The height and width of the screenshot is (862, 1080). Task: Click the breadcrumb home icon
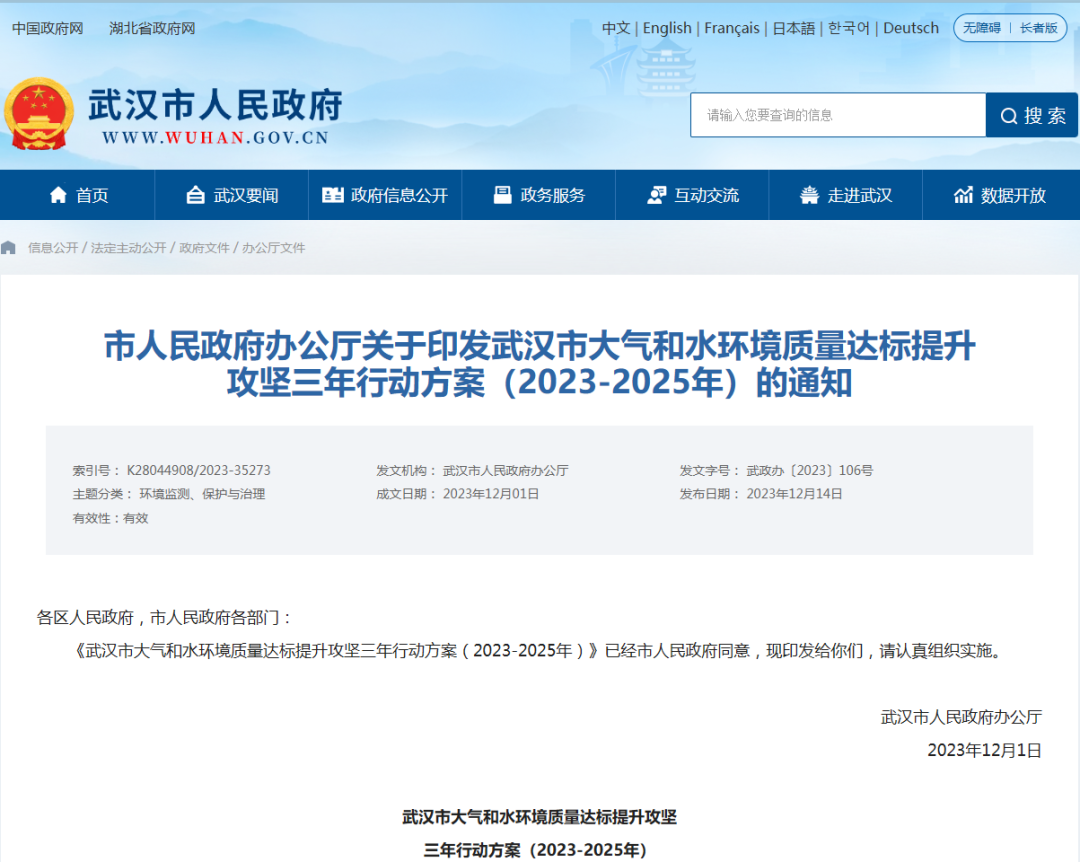tap(8, 246)
